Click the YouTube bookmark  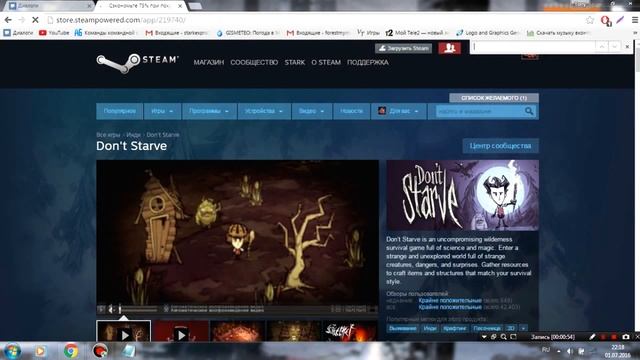(54, 33)
